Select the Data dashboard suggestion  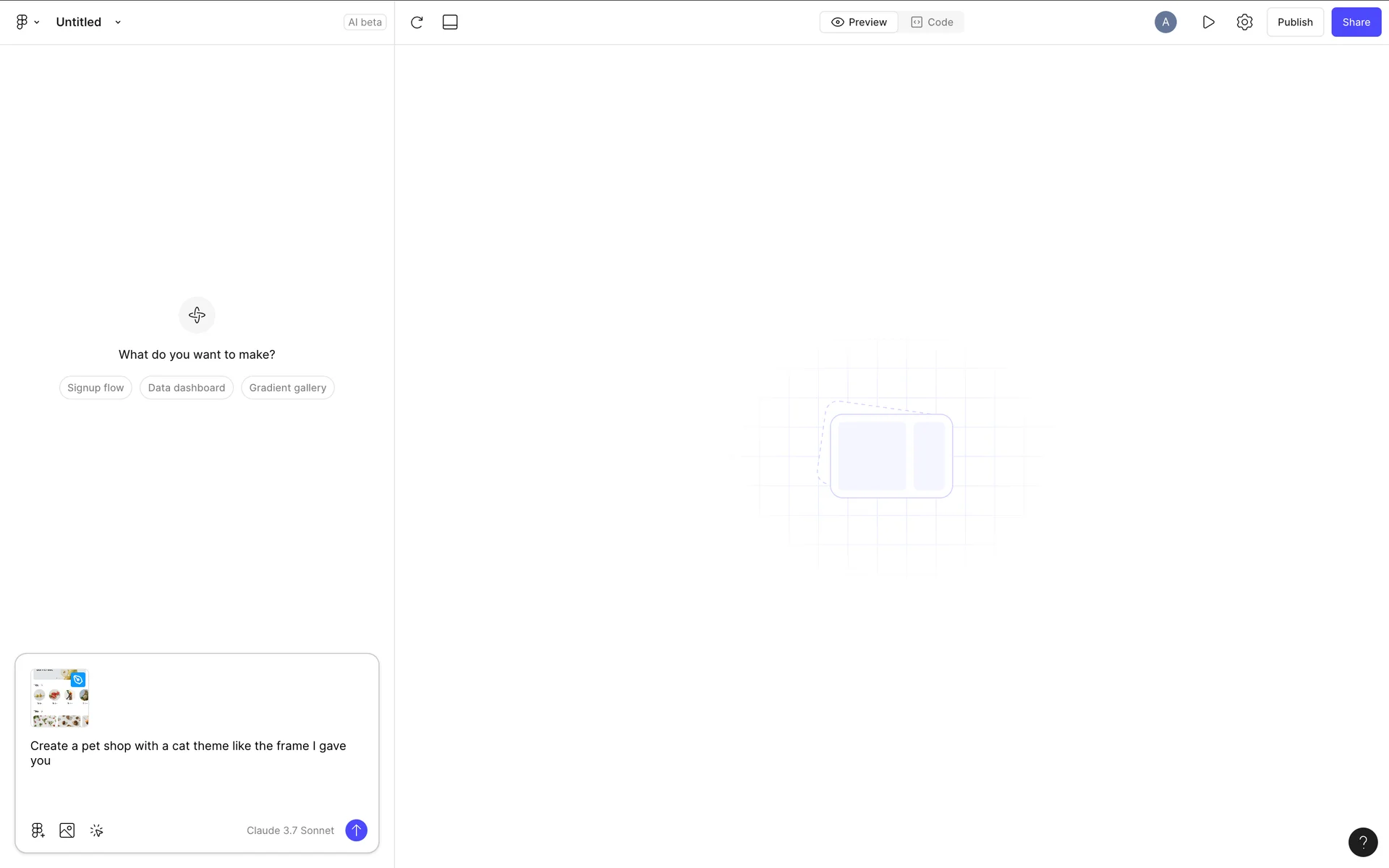coord(187,388)
